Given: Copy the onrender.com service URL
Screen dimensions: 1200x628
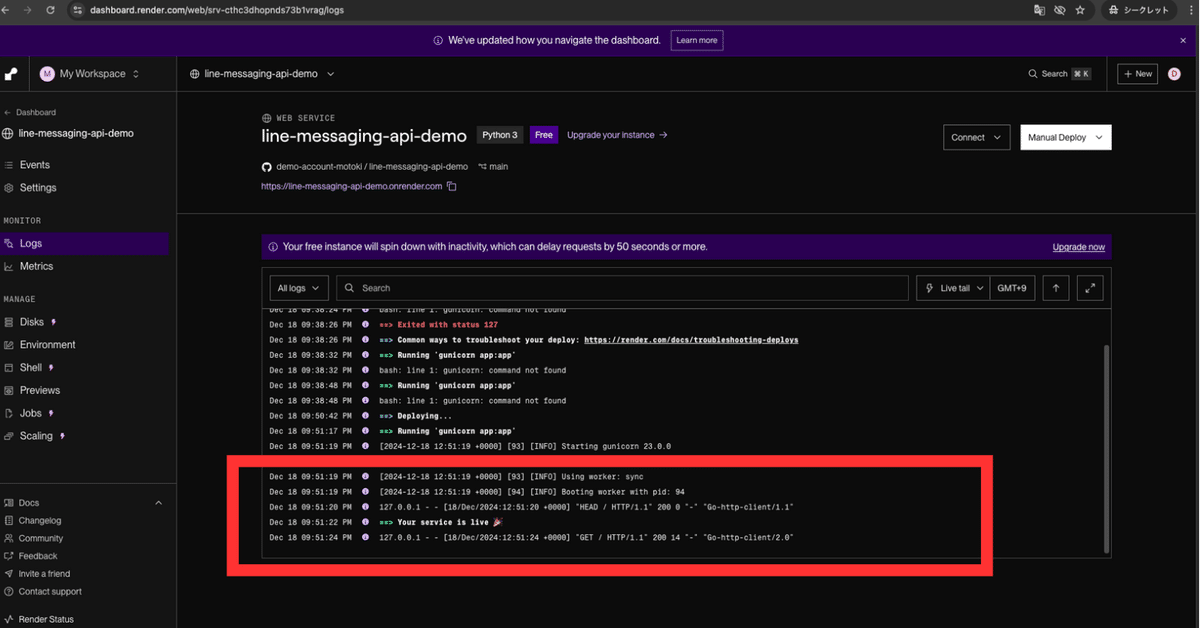Looking at the screenshot, I should click(452, 186).
